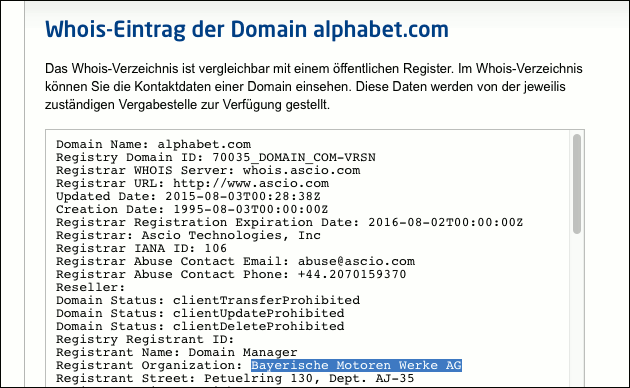Click the 'Registrar IANA ID: 106' line
Viewport: 630px width, 388px height.
141,248
